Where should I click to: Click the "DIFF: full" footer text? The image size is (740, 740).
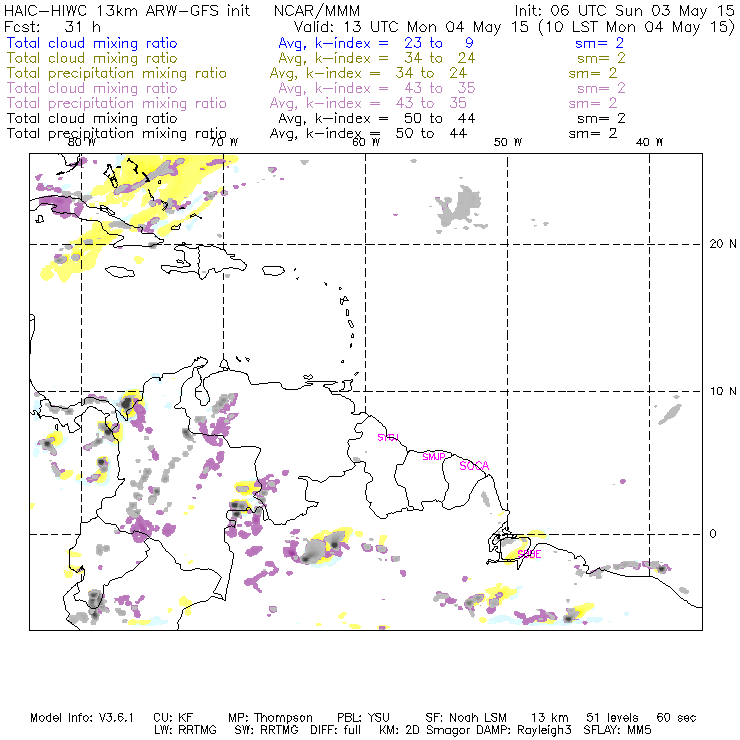(x=336, y=730)
